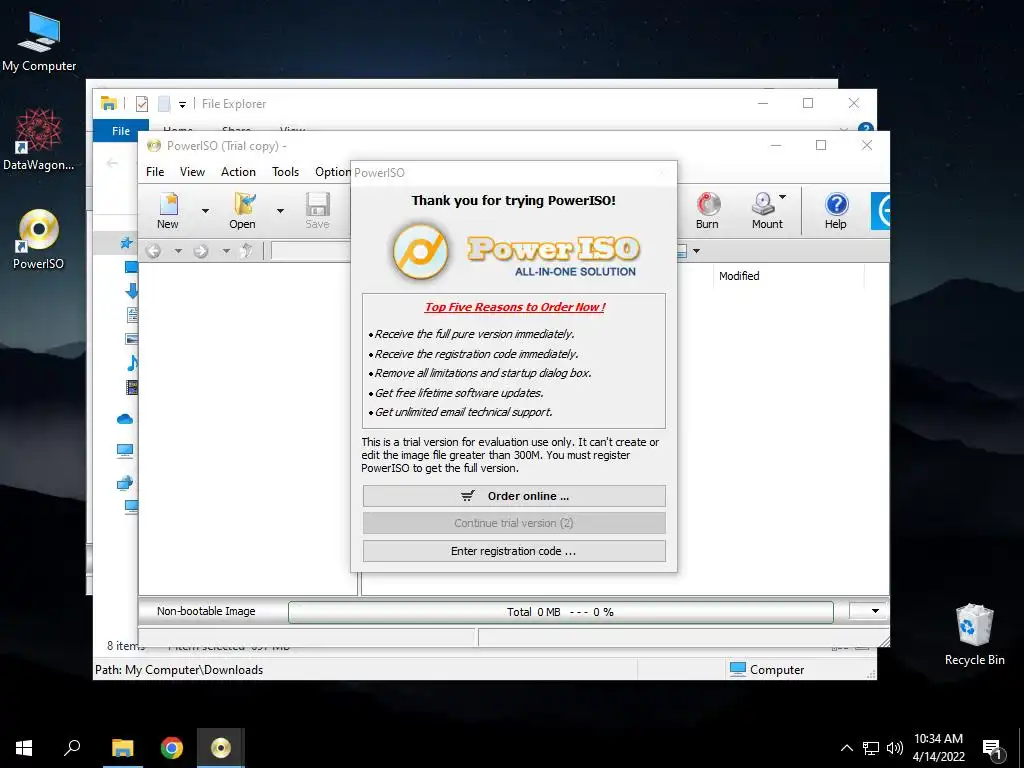The height and width of the screenshot is (768, 1024).
Task: Expand the Open button dropdown arrow
Action: pyautogui.click(x=280, y=210)
